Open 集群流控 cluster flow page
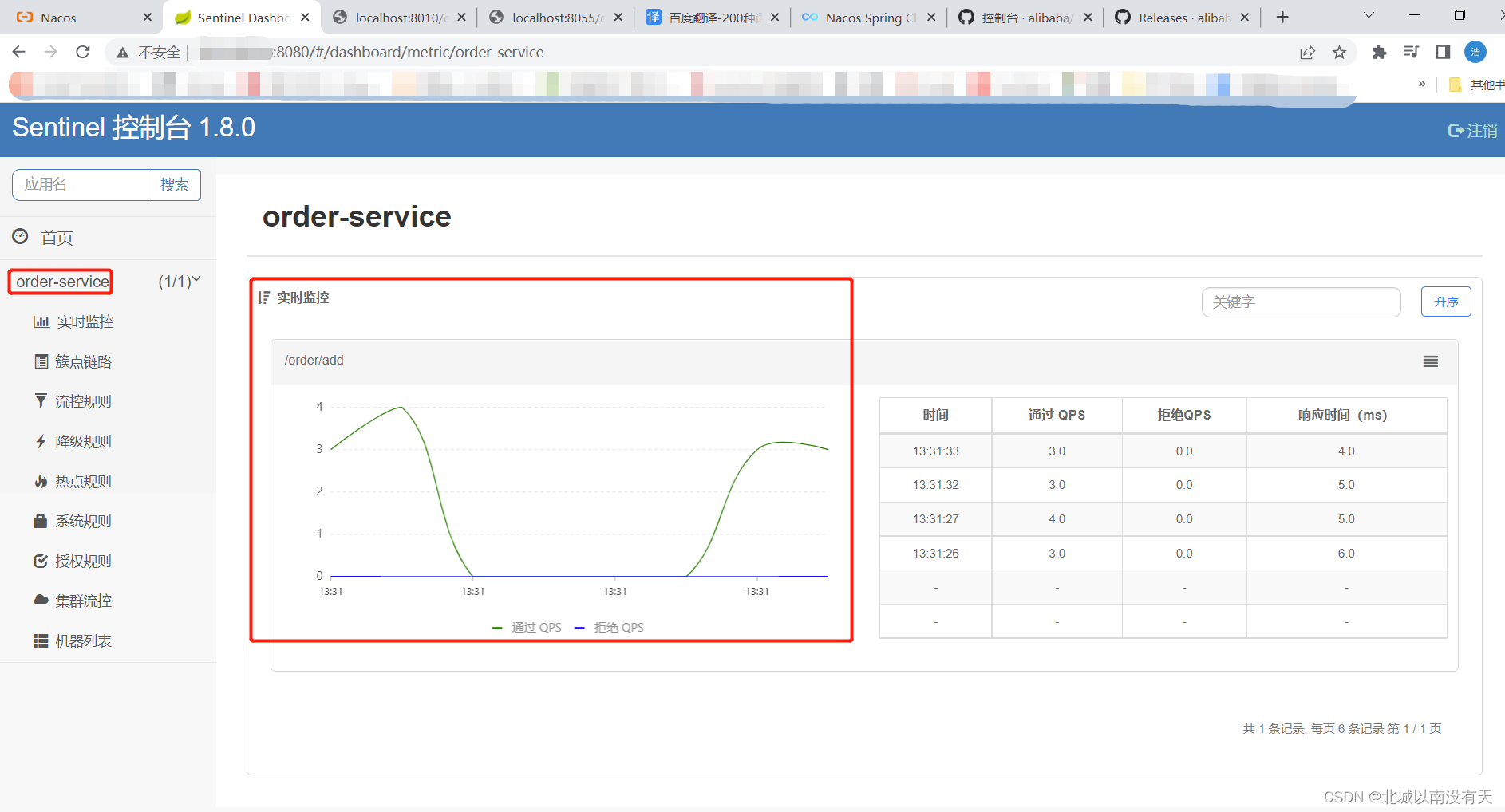Screen dimensions: 1505x812 point(73,601)
